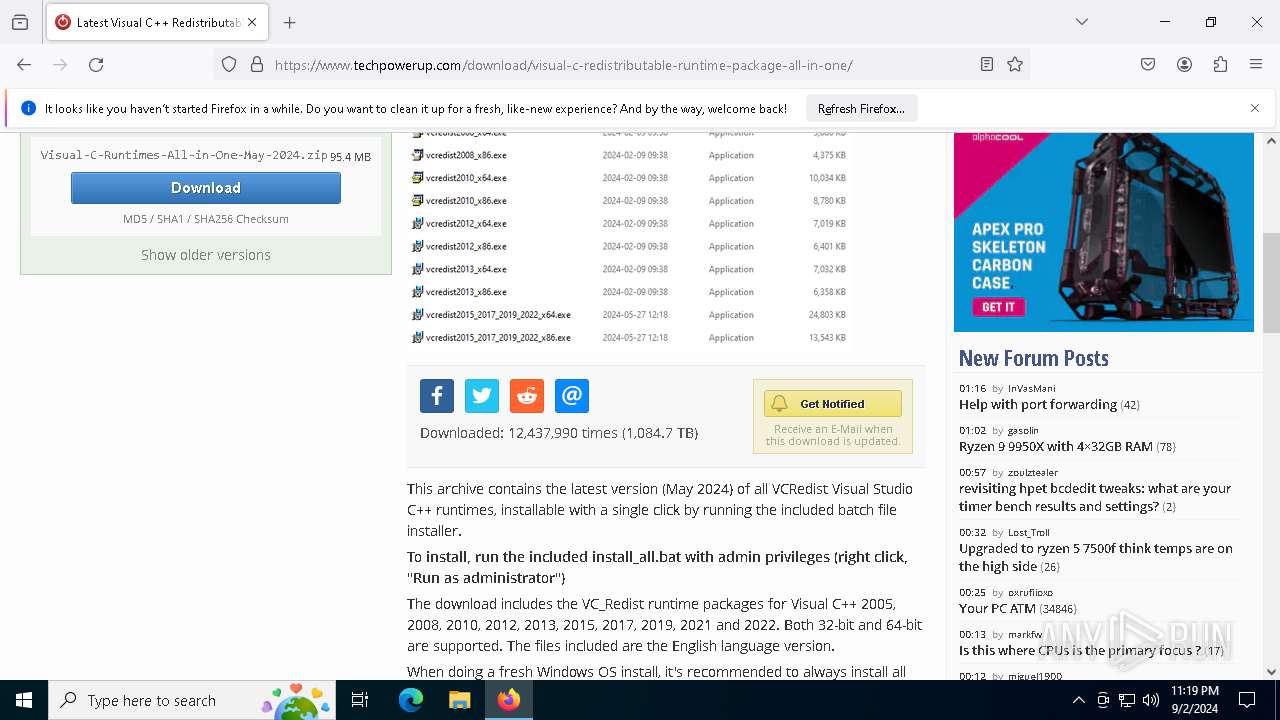
Task: Share on Twitter icon
Action: tap(482, 396)
